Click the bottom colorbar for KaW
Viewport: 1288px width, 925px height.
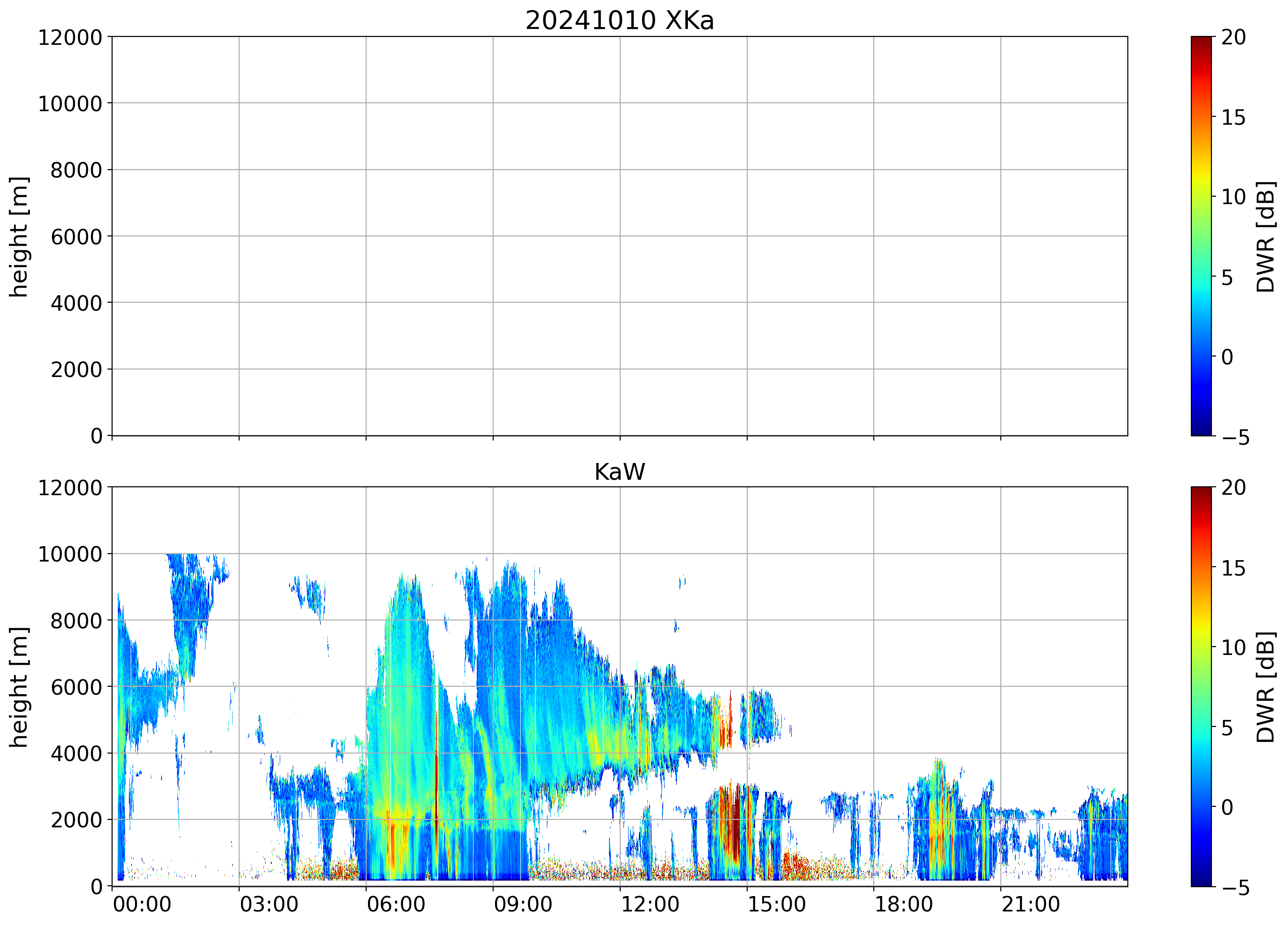click(x=1201, y=686)
